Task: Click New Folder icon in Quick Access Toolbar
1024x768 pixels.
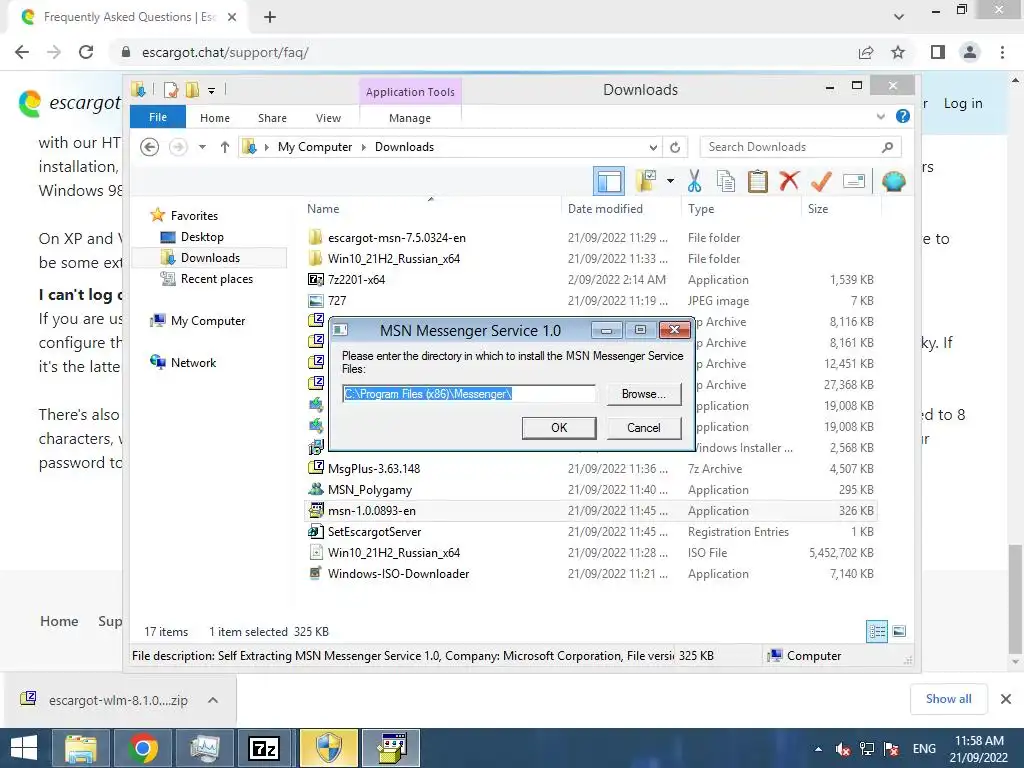Action: (x=192, y=90)
